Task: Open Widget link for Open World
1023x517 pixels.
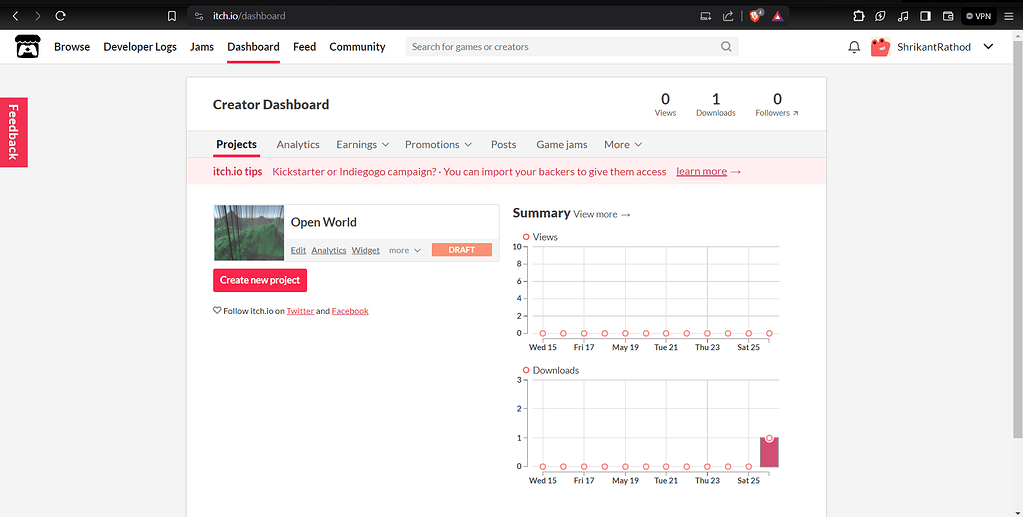Action: (365, 250)
